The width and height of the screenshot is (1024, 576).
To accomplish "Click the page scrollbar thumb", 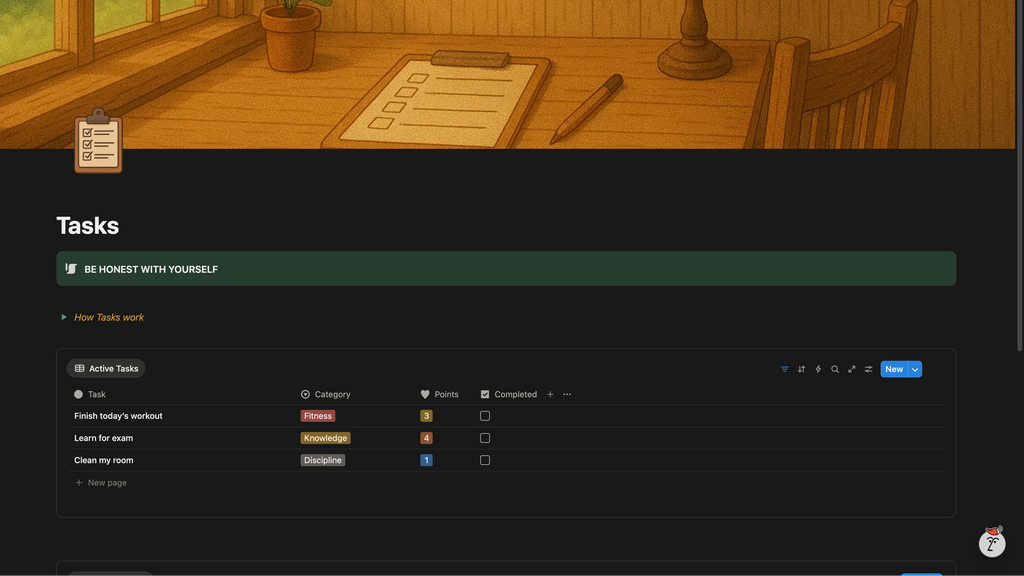I will point(1019,175).
